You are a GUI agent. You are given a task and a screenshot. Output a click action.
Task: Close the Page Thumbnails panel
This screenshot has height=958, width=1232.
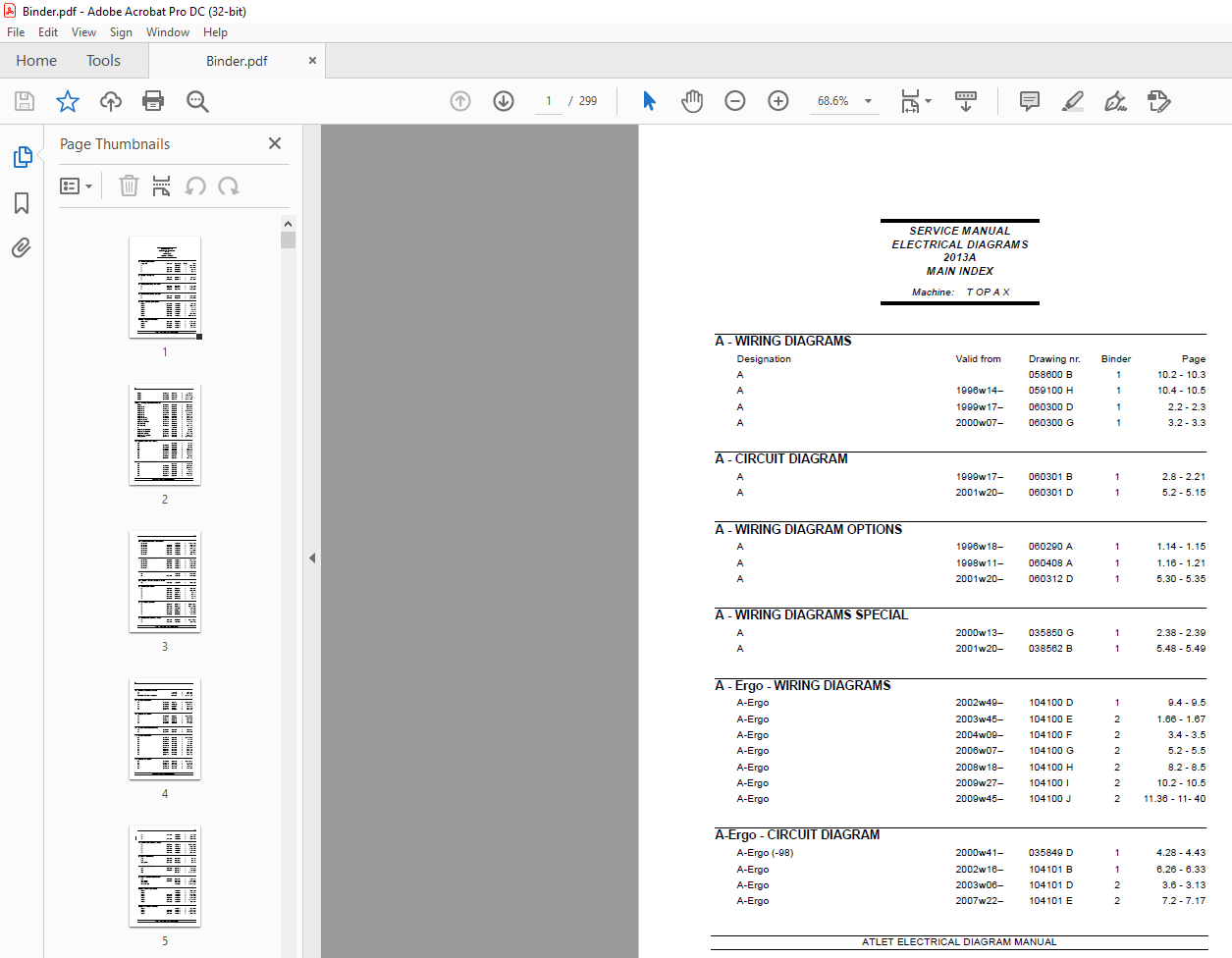pos(275,143)
